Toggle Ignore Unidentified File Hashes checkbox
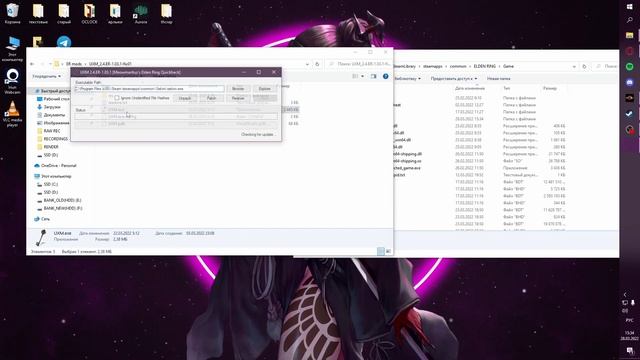 pos(117,98)
